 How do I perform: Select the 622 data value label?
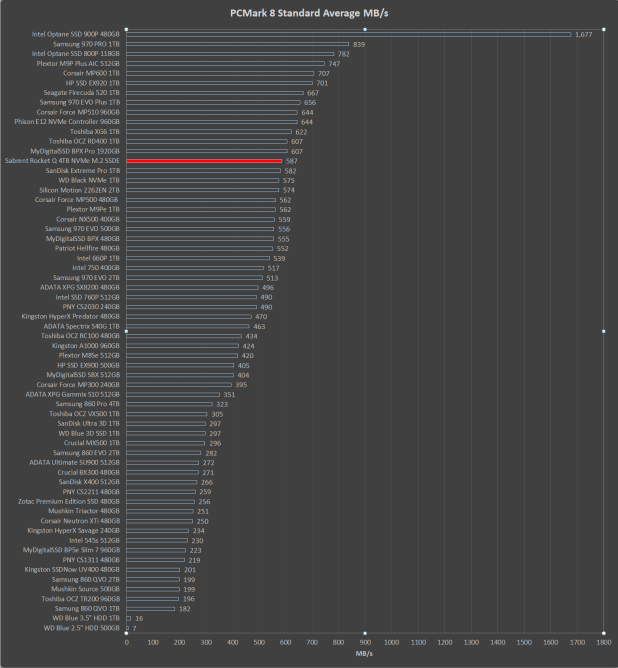pos(301,132)
